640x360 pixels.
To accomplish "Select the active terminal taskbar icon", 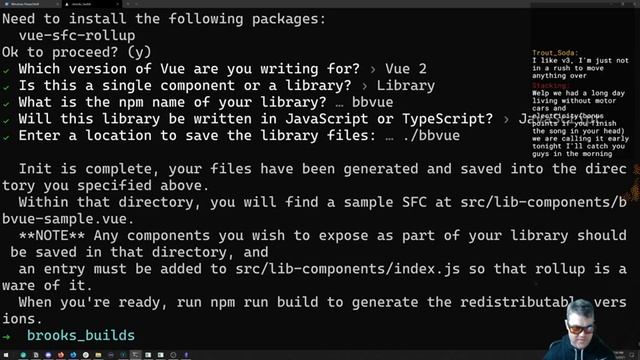I will pos(136,355).
